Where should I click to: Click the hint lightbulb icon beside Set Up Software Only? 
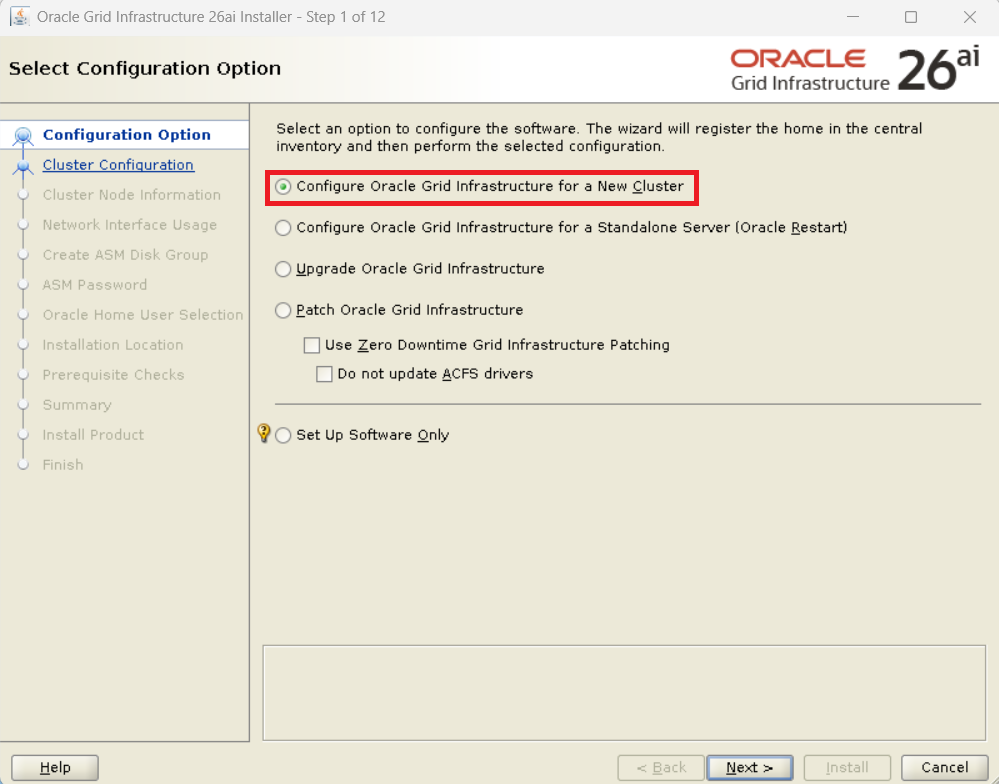click(x=264, y=433)
